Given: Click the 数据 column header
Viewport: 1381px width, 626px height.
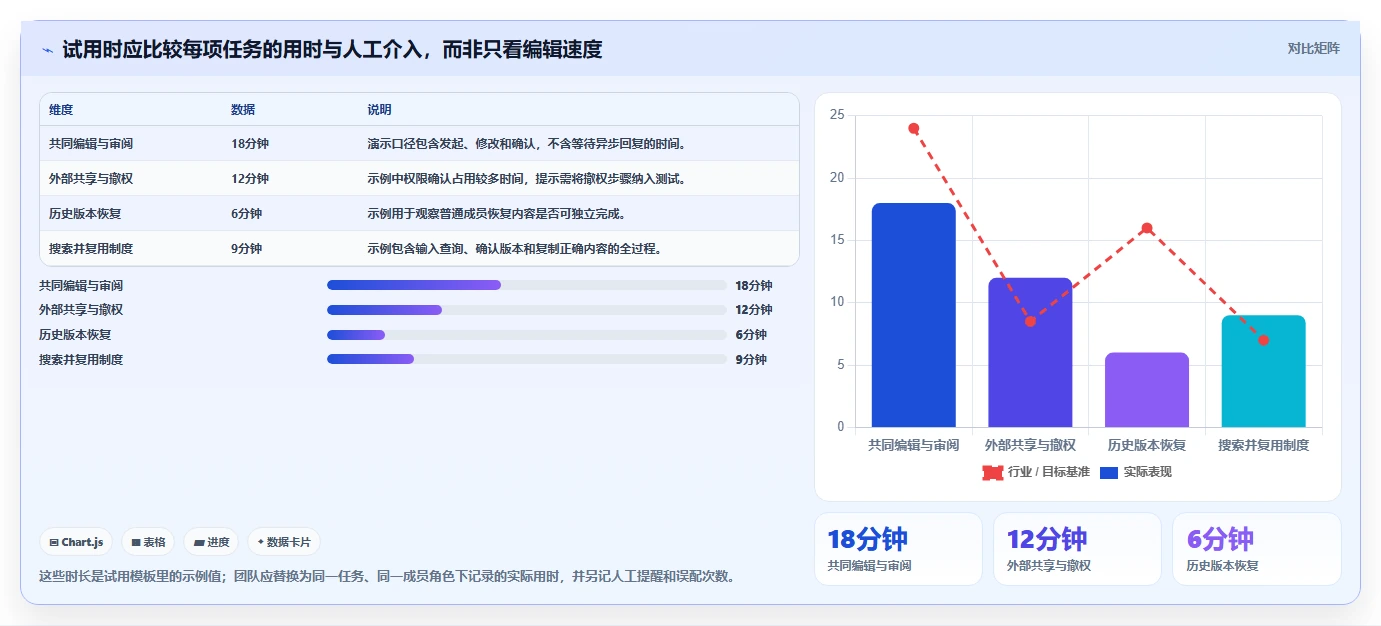Looking at the screenshot, I should click(x=243, y=110).
